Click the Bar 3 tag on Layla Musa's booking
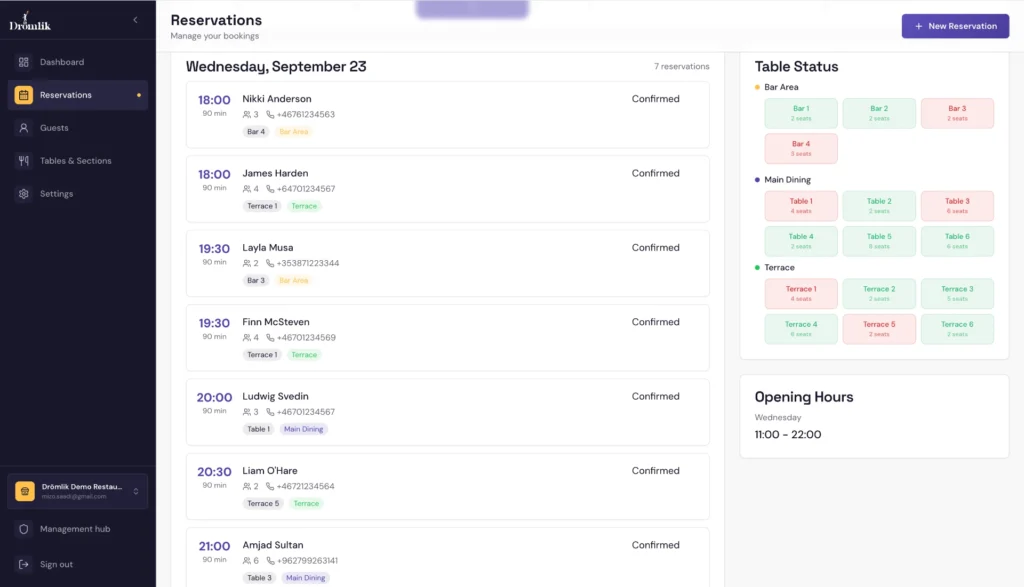 (256, 281)
